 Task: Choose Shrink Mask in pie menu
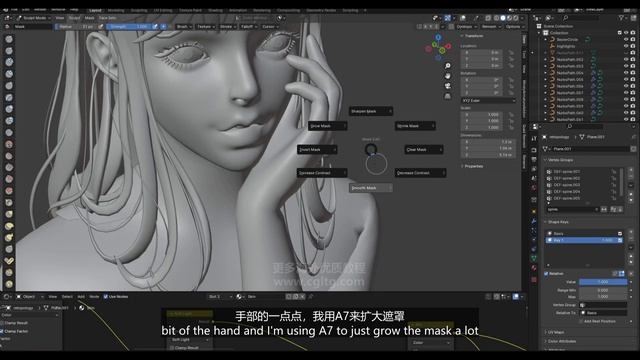tap(415, 126)
